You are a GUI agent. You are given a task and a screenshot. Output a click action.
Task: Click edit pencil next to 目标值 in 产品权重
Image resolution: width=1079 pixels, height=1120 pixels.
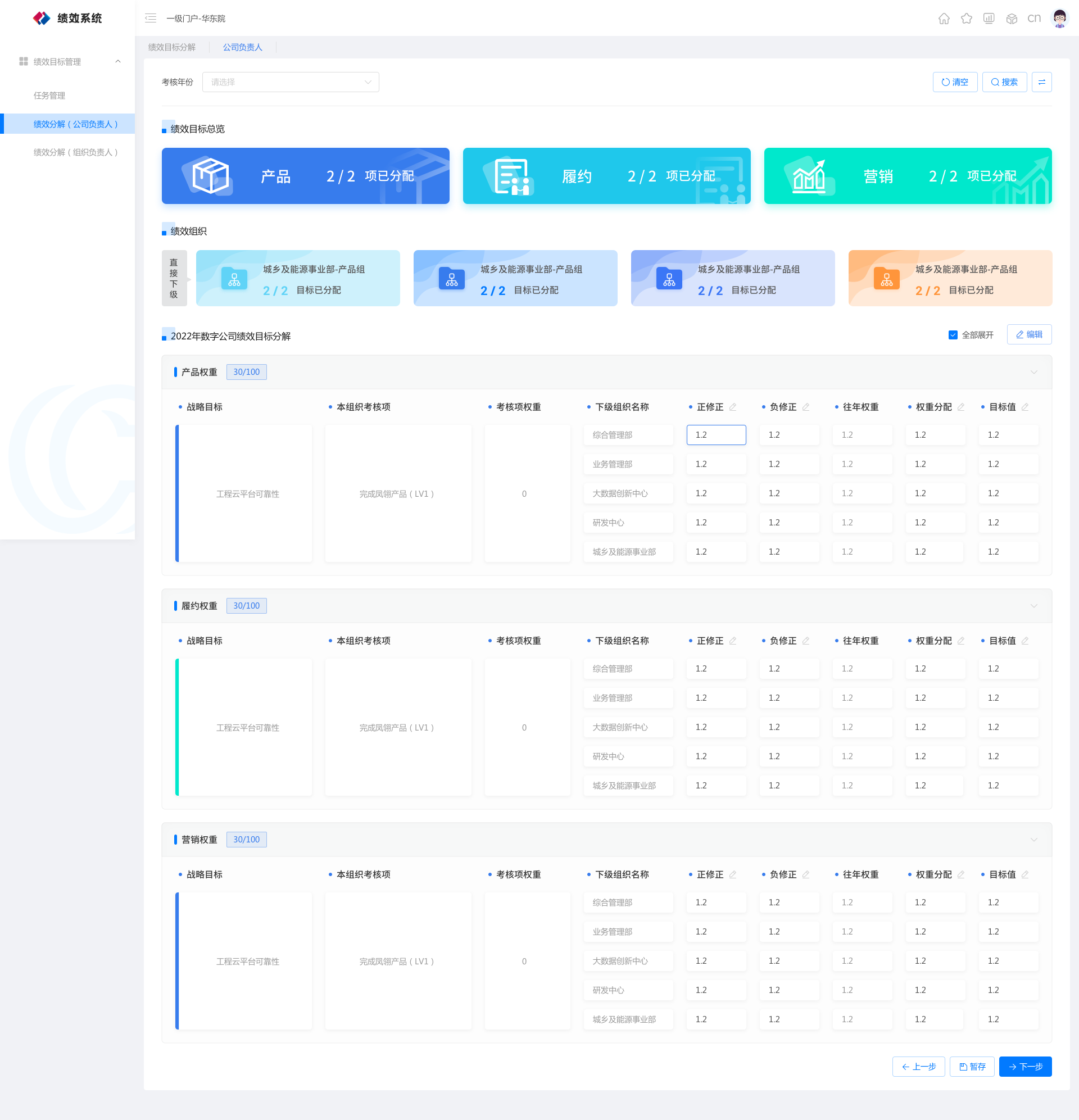pos(1025,407)
